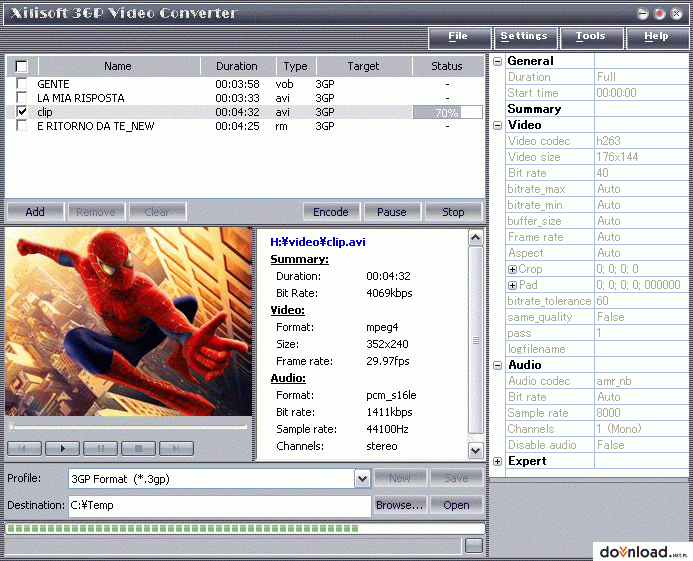Pause the encoding process
693x561 pixels.
coord(392,212)
